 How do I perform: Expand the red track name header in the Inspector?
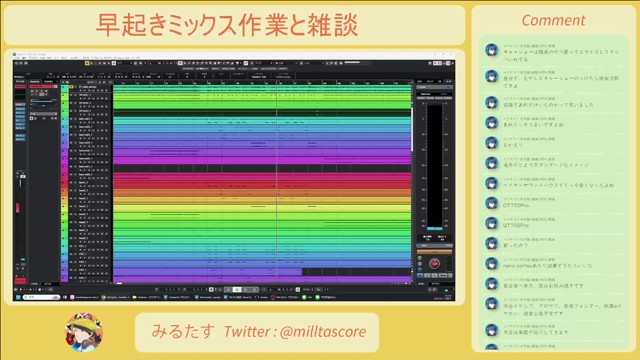point(44,87)
